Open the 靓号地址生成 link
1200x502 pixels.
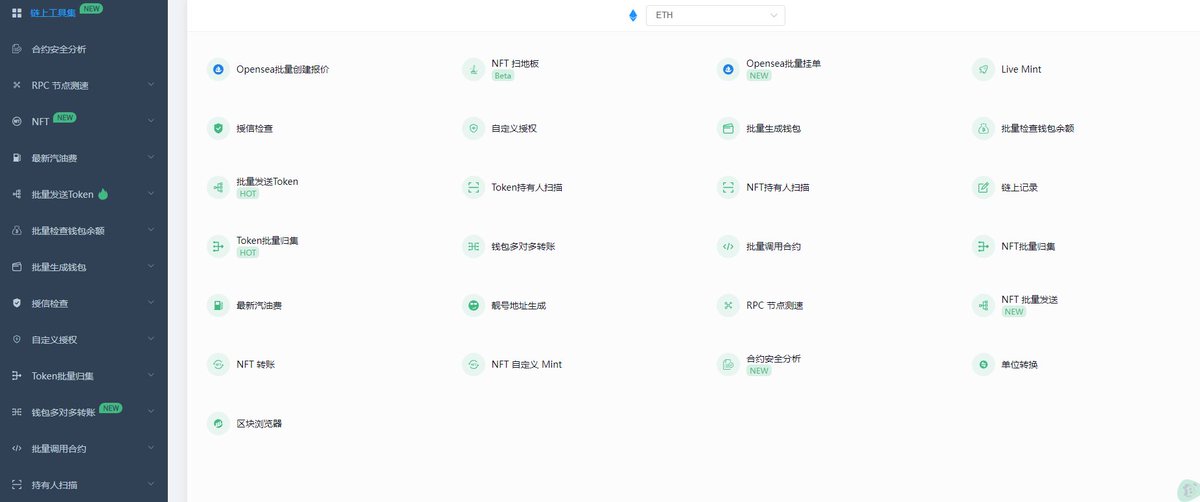tap(518, 306)
